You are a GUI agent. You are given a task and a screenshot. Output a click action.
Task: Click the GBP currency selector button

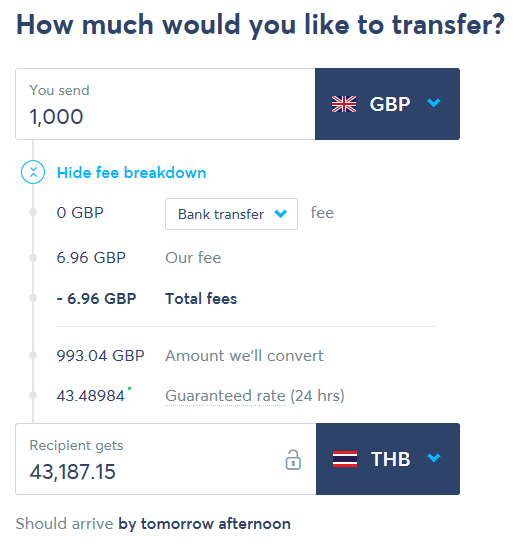click(x=387, y=104)
